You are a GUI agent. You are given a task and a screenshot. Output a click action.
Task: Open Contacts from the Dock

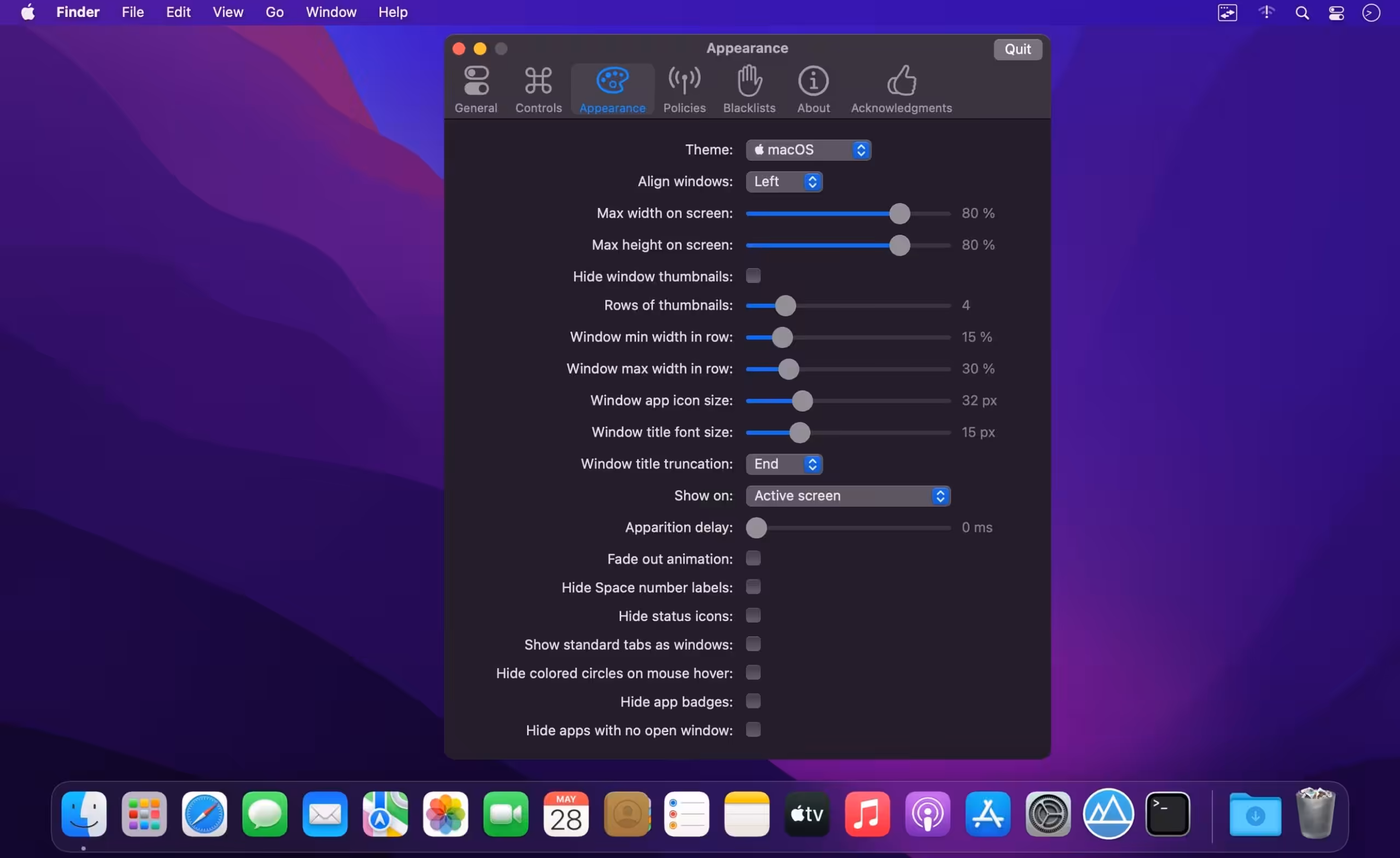click(627, 814)
